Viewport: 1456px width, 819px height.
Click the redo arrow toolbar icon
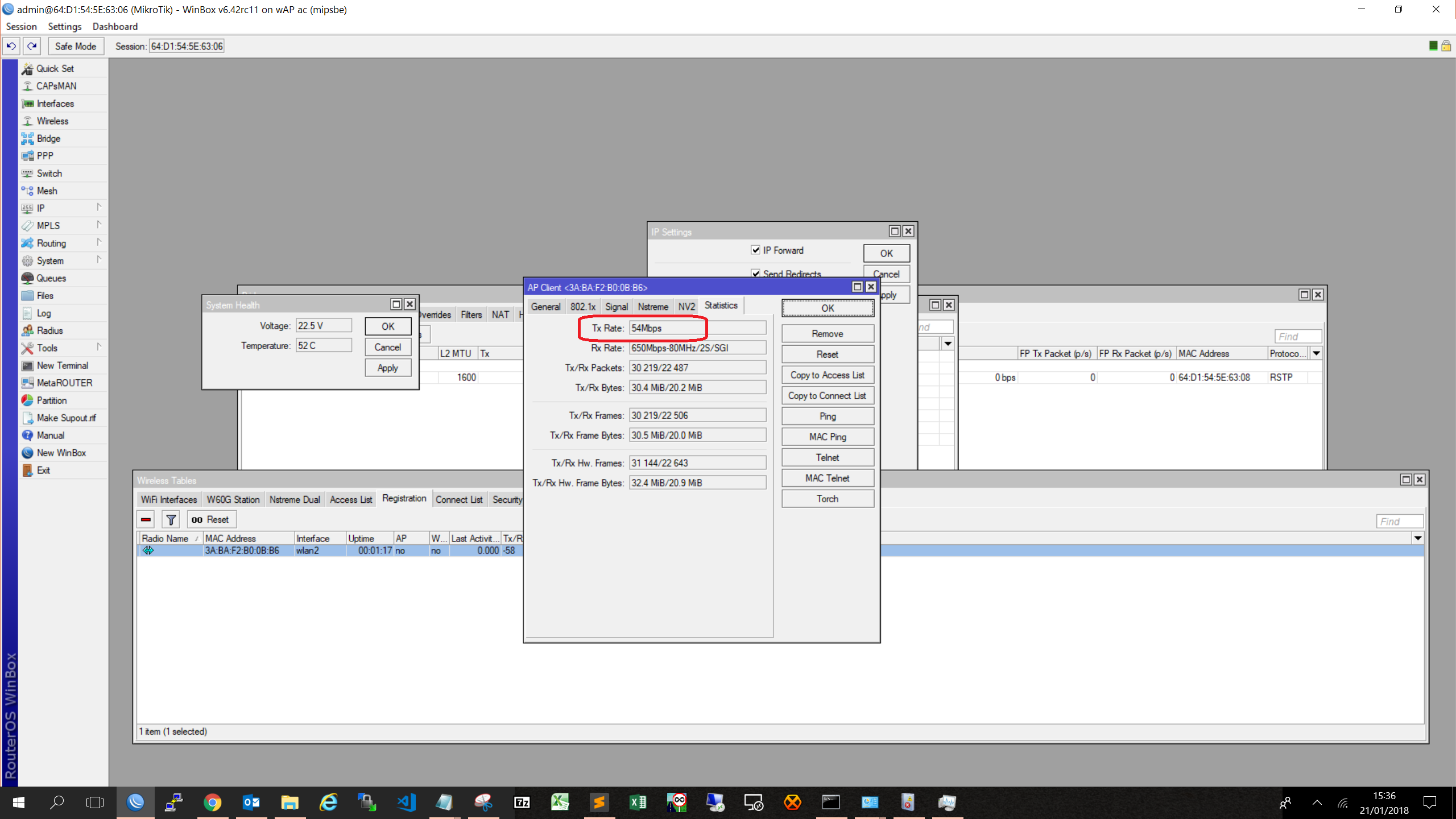[32, 46]
